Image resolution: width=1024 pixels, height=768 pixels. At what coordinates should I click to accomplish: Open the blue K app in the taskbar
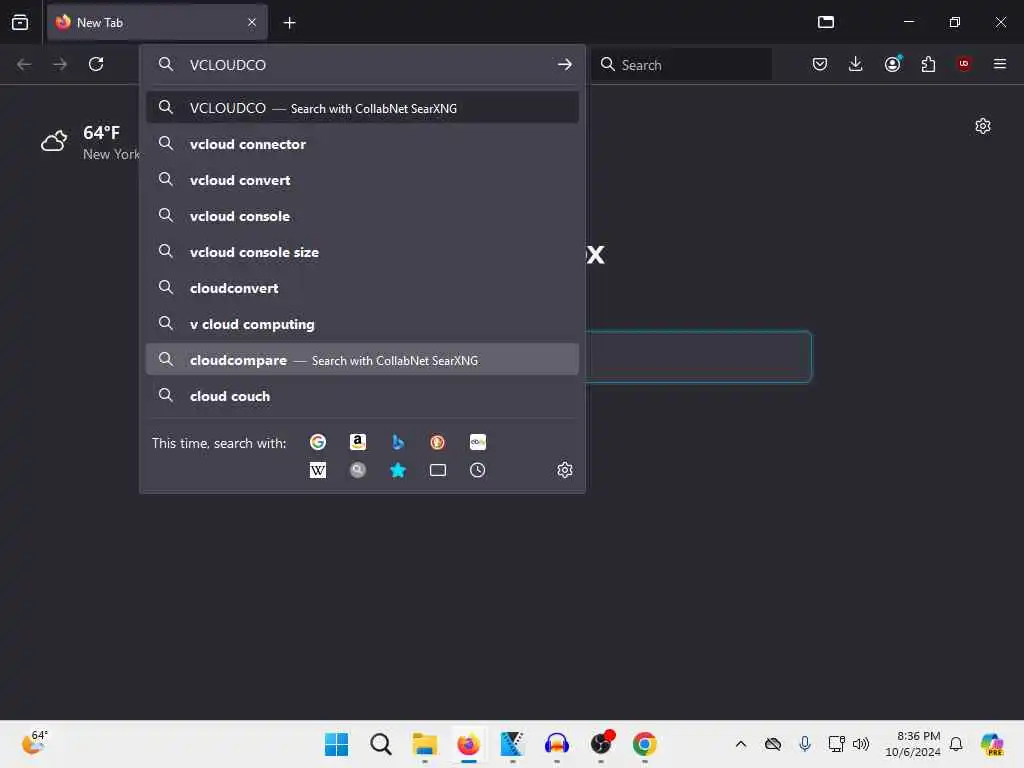513,744
